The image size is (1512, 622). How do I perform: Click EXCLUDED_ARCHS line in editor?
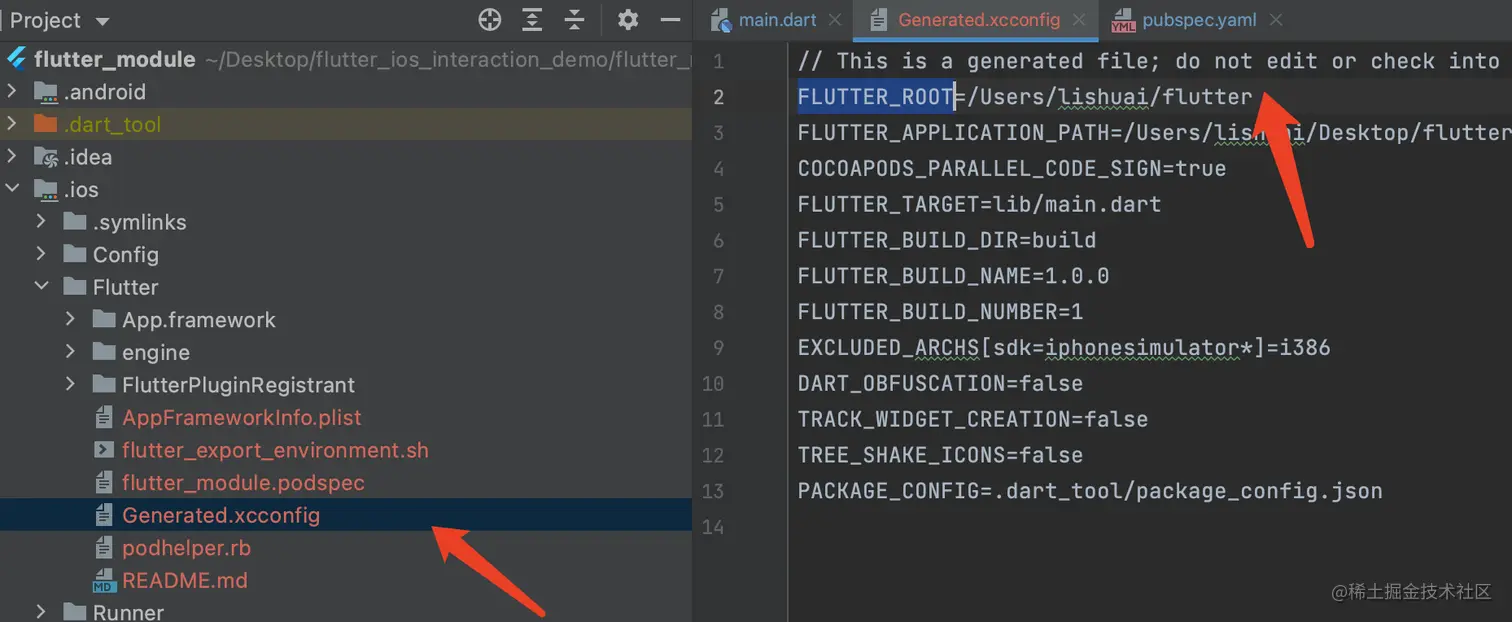point(1064,347)
